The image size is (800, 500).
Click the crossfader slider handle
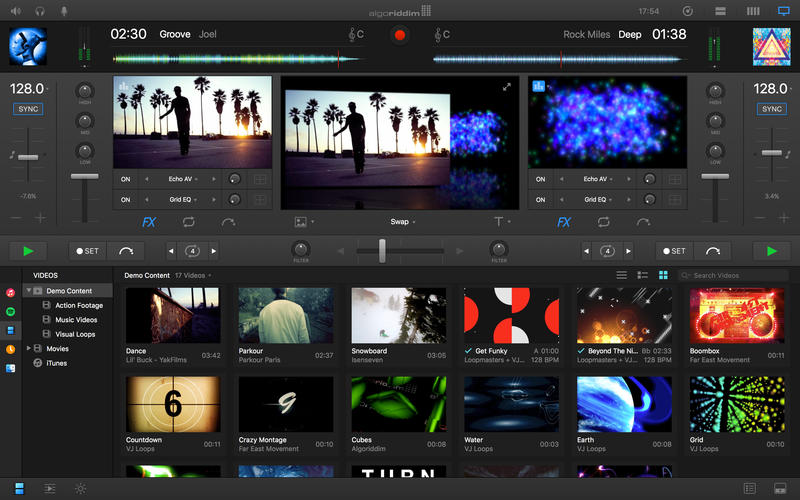(382, 250)
